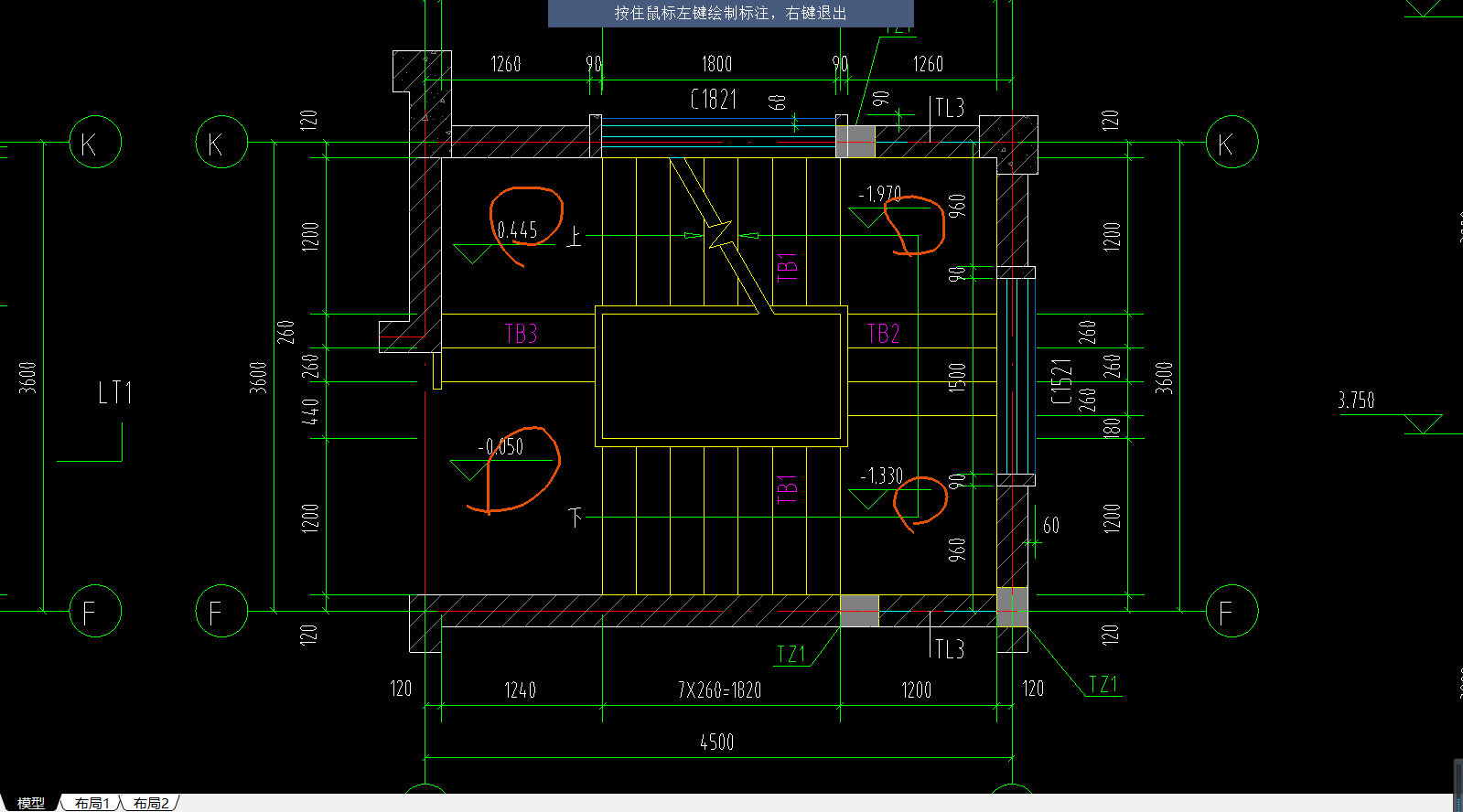Select the -1.330 elevation value

point(881,476)
